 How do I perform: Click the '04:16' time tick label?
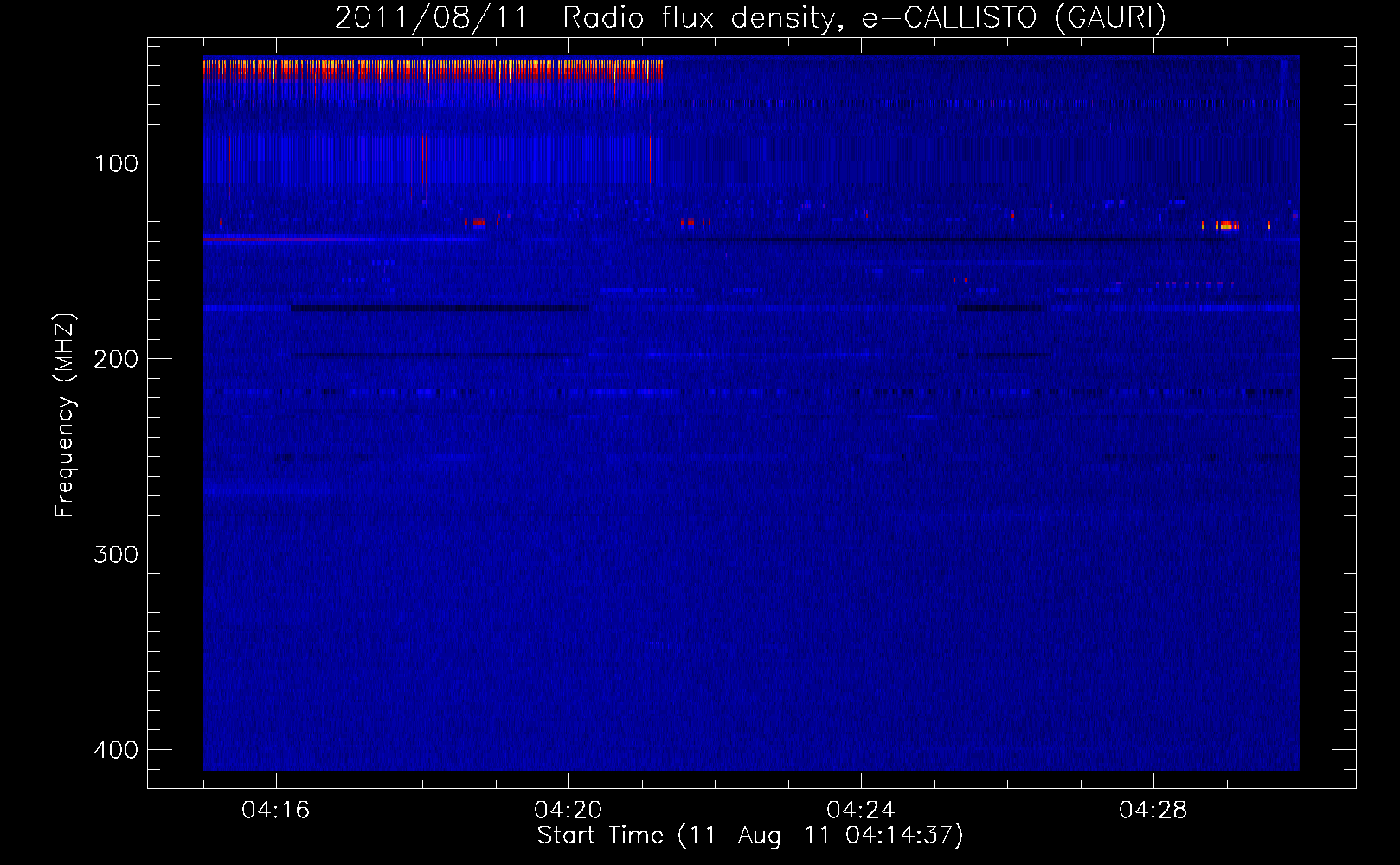click(276, 811)
